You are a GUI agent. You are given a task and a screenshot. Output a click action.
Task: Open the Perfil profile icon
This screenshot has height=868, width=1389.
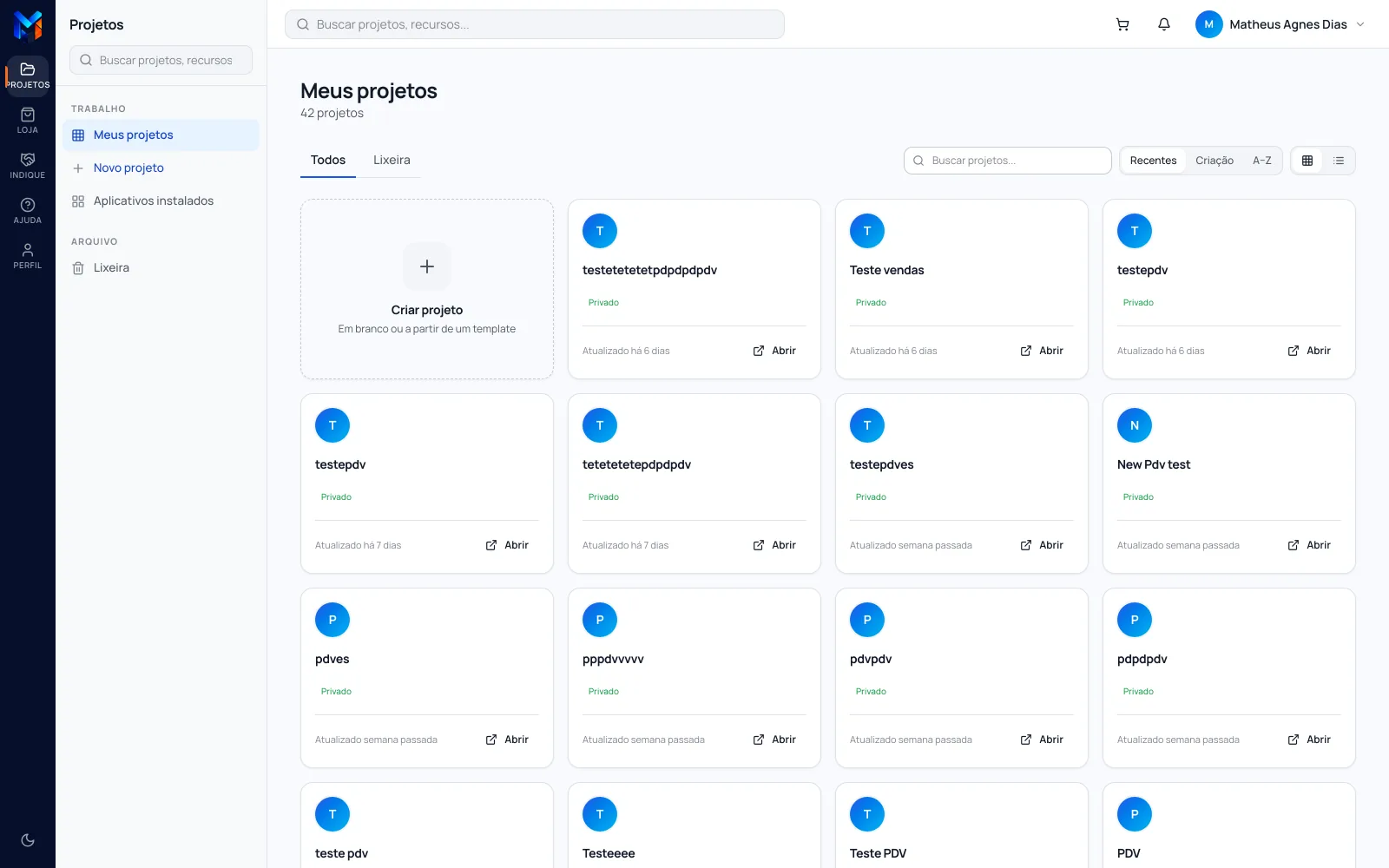(28, 256)
